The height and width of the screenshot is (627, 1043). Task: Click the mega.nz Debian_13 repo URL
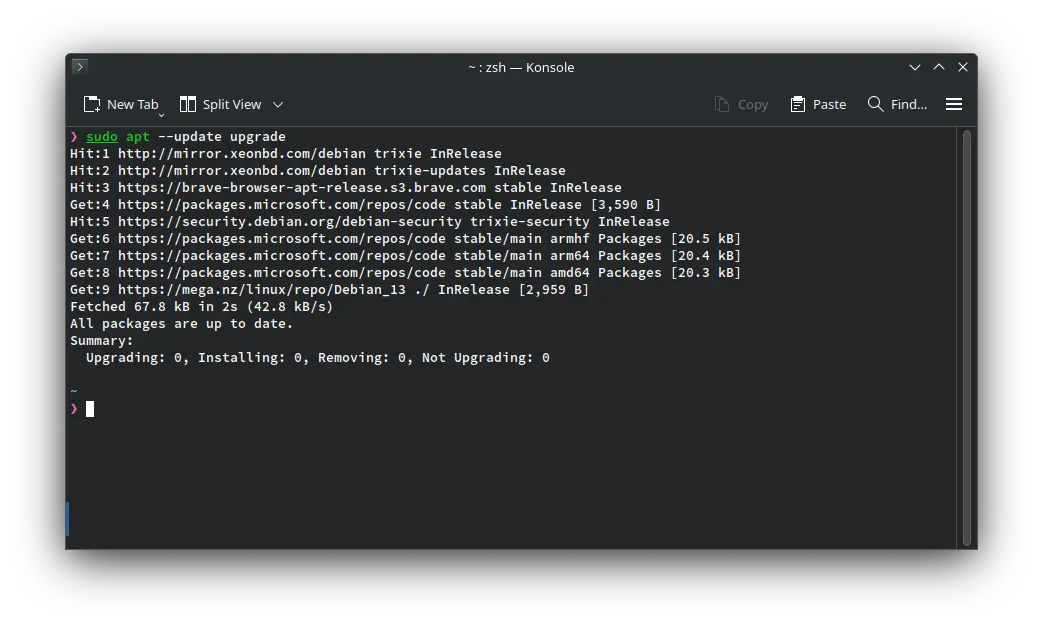[x=262, y=290]
